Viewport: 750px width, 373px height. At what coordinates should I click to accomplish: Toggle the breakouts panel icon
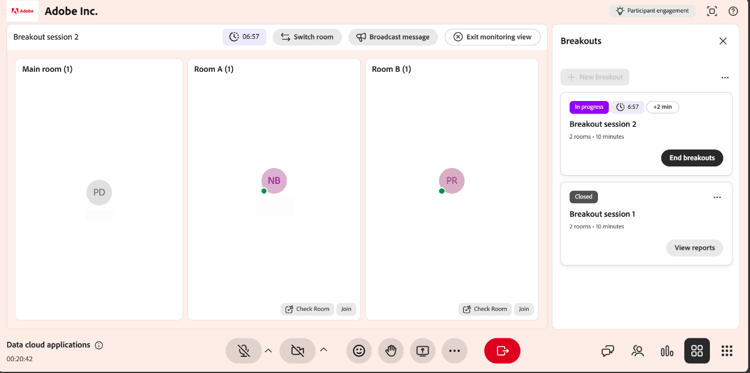[x=697, y=351]
